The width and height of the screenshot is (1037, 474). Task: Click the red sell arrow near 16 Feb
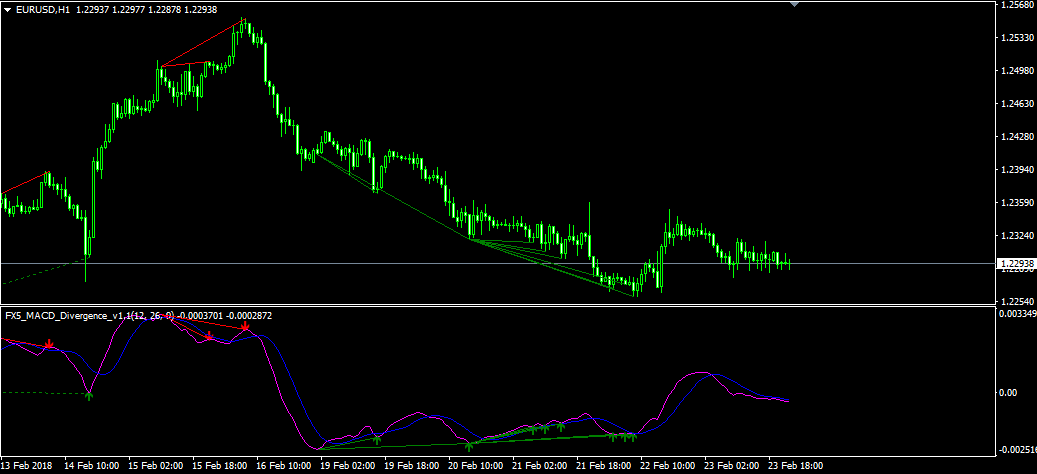(244, 327)
